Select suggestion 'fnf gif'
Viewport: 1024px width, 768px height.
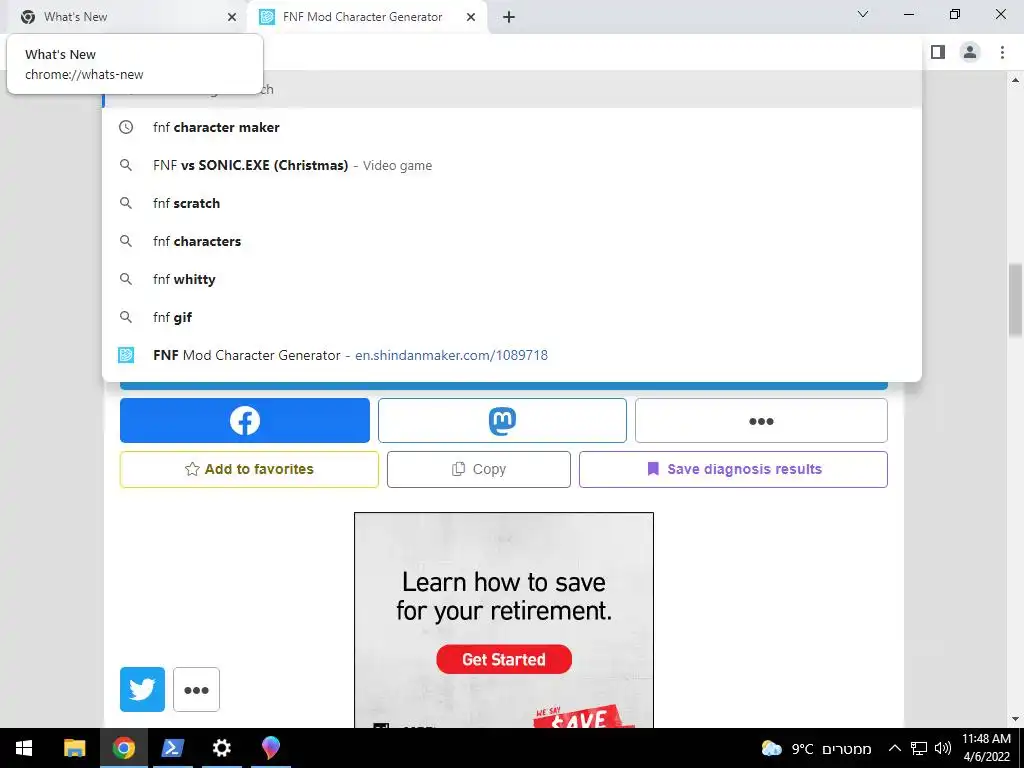(512, 317)
